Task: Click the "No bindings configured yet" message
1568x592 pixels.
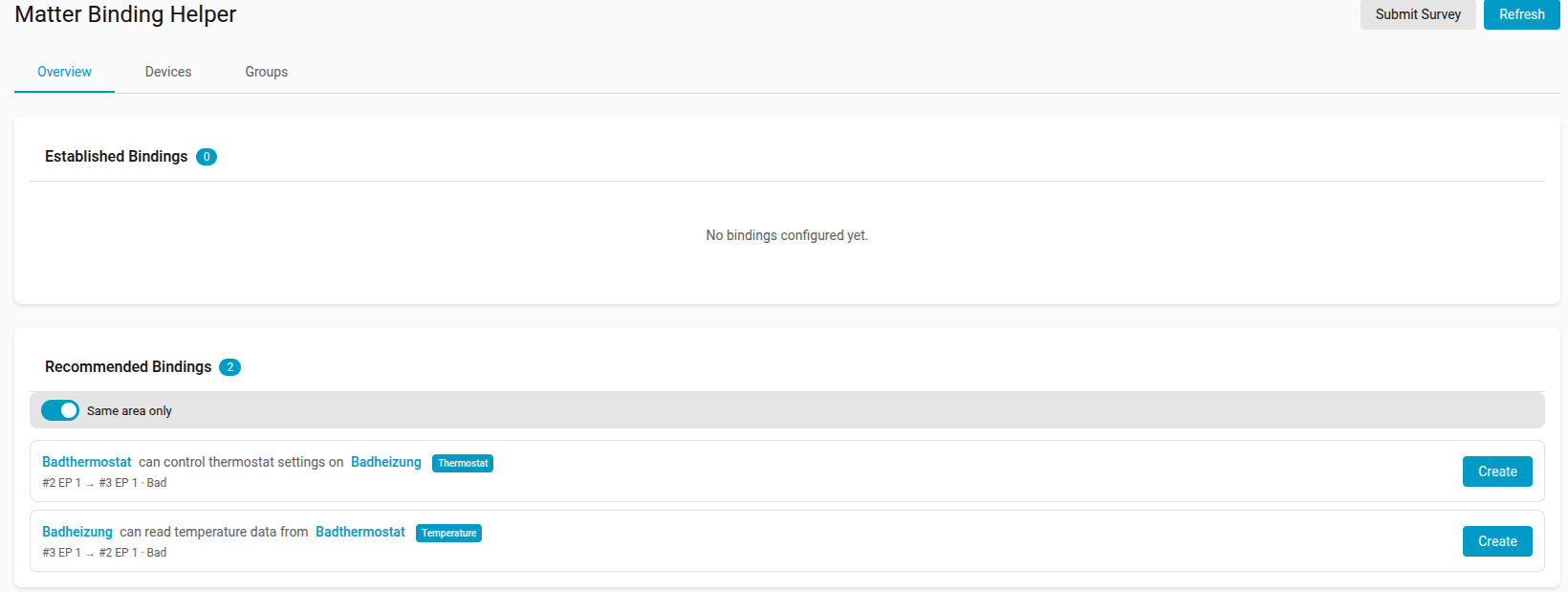Action: 787,235
